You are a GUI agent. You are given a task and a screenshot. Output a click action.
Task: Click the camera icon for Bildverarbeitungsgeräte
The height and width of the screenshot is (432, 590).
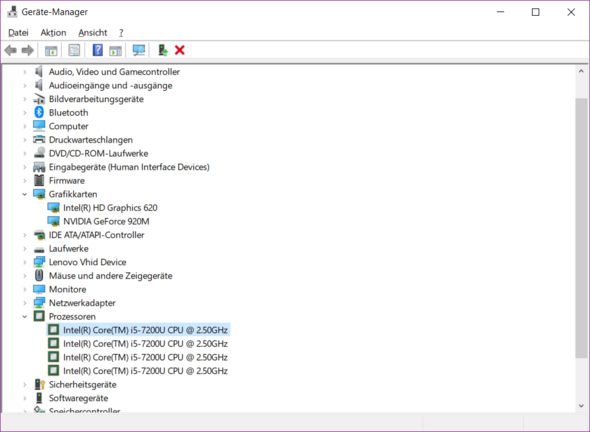(x=39, y=99)
